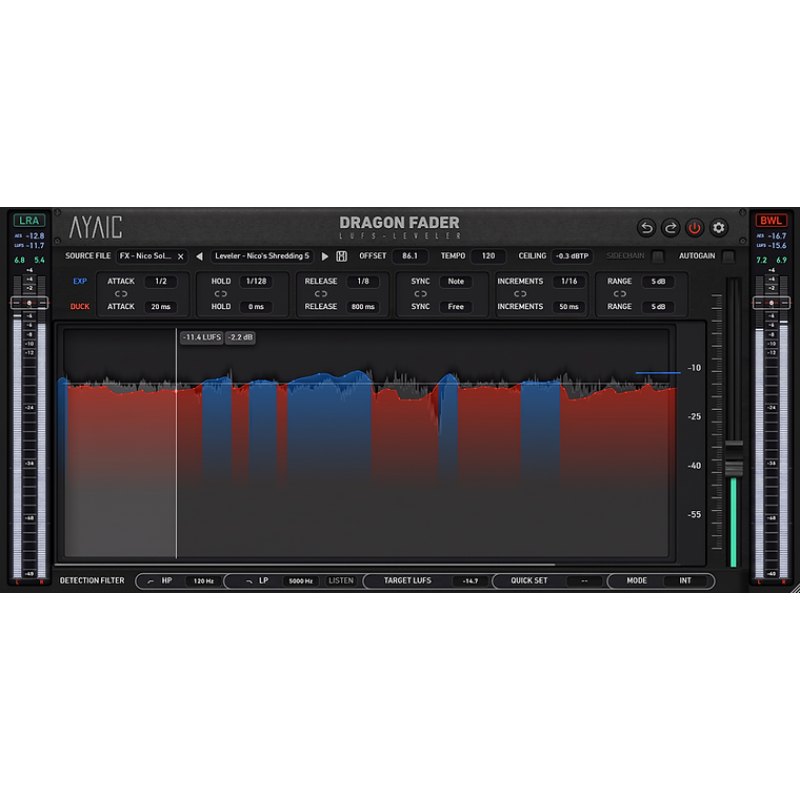
Task: Click the -2.2 dB readout tag
Action: 240,337
